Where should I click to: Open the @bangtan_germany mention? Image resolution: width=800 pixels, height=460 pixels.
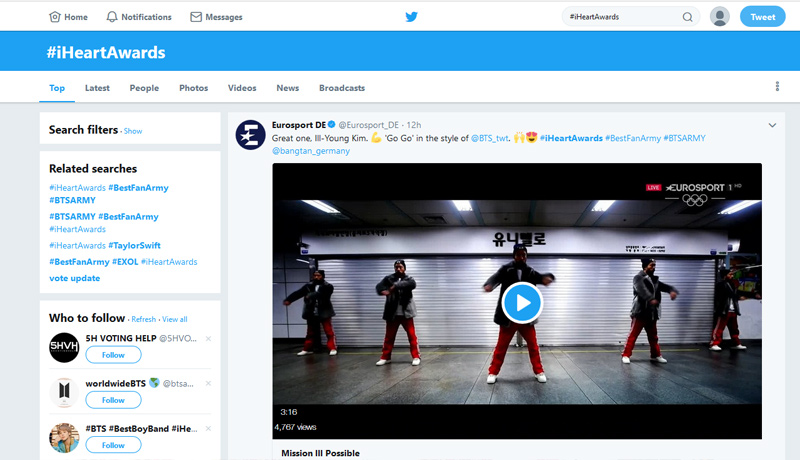(x=311, y=151)
